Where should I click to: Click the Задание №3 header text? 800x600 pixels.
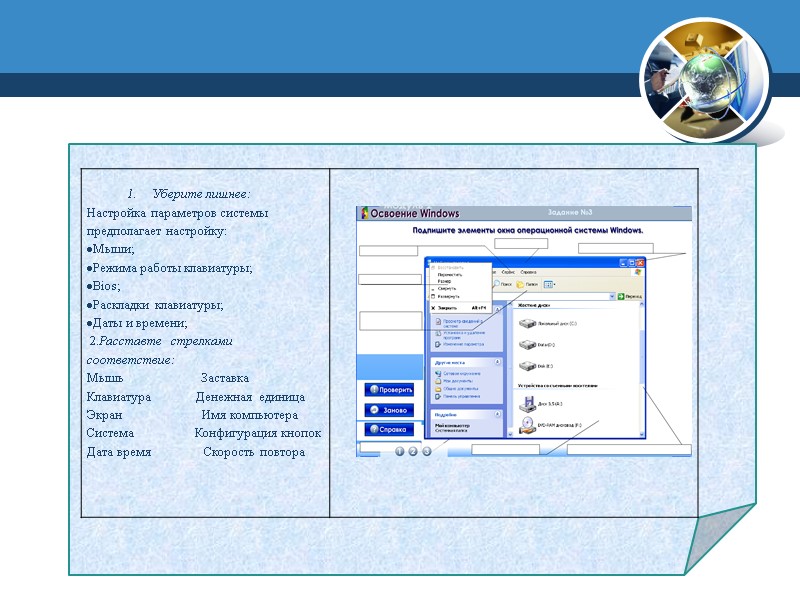(570, 212)
